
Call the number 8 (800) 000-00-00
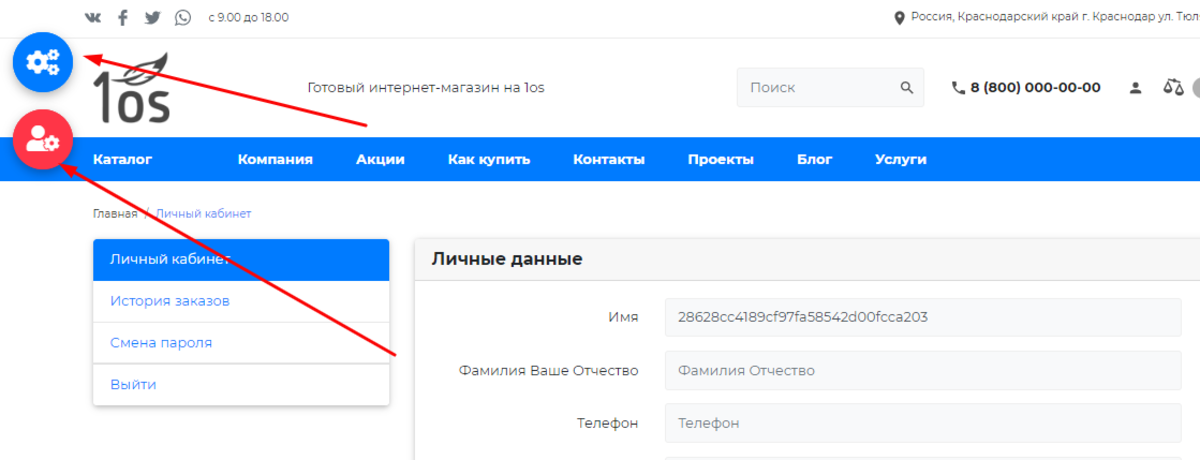pos(1035,88)
